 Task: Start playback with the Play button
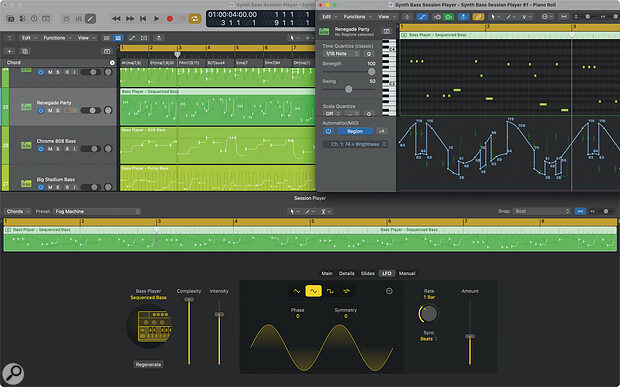point(157,19)
